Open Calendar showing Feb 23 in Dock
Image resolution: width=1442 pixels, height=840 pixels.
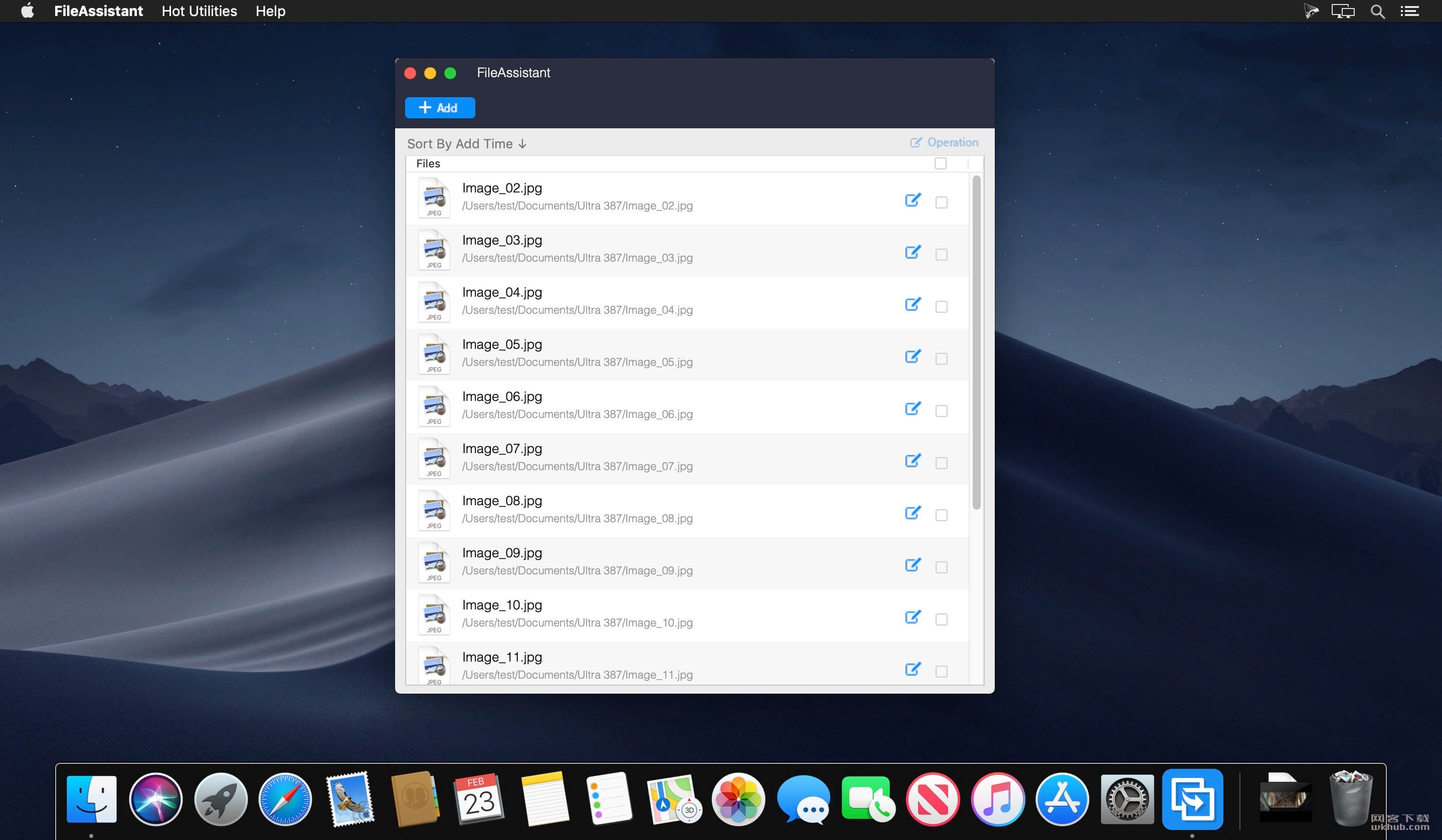click(479, 799)
